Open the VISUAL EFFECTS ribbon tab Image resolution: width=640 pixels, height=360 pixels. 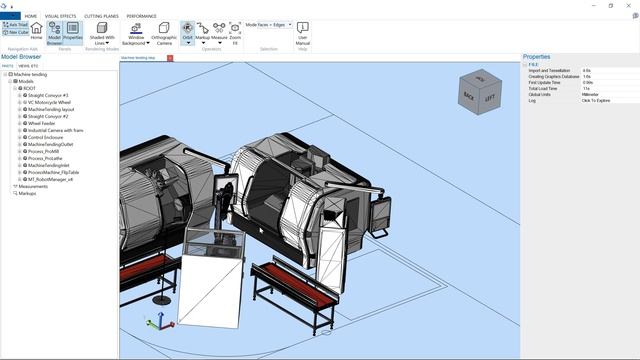[x=60, y=16]
